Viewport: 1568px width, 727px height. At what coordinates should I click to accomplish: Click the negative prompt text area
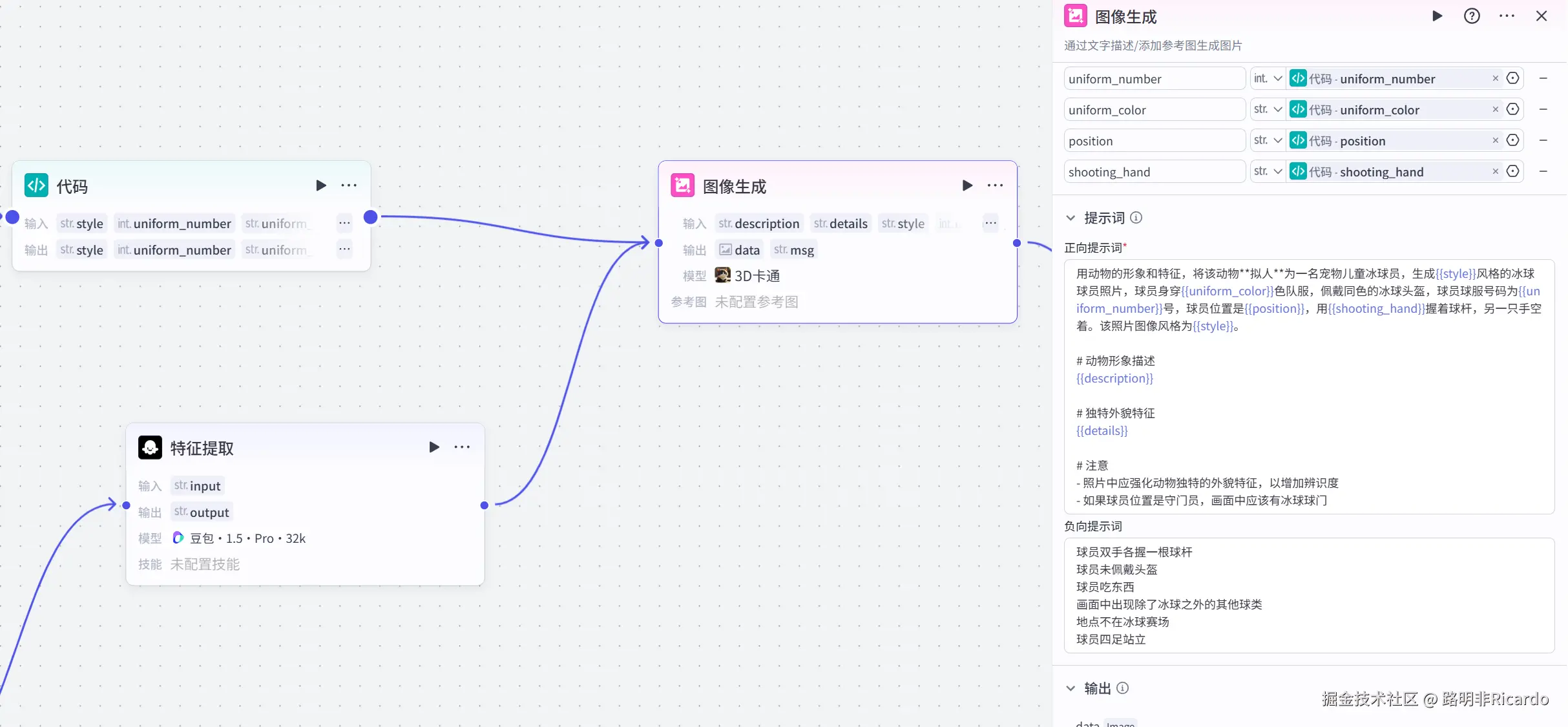1309,595
